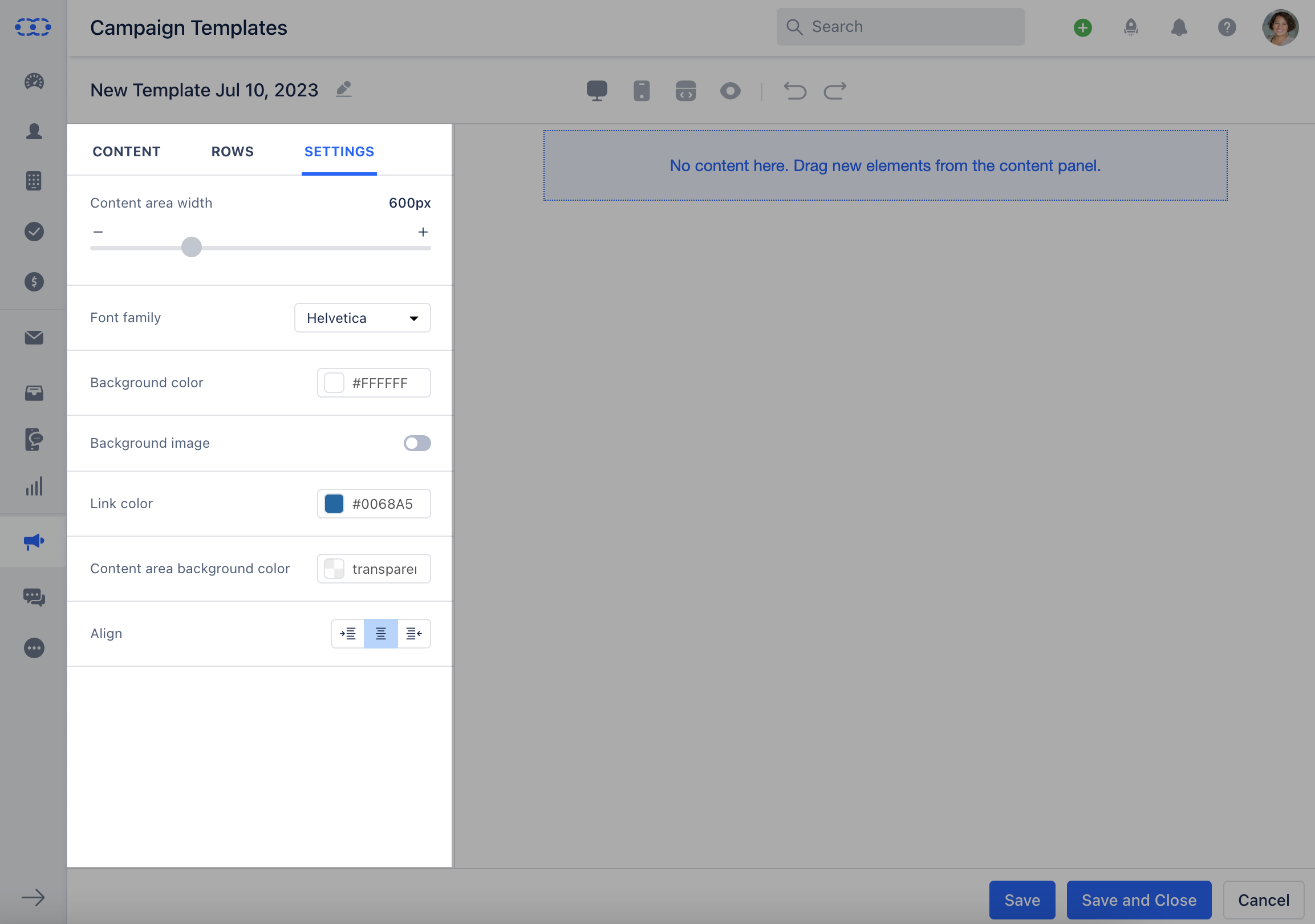Open the Font family Helvetica dropdown

coord(362,318)
